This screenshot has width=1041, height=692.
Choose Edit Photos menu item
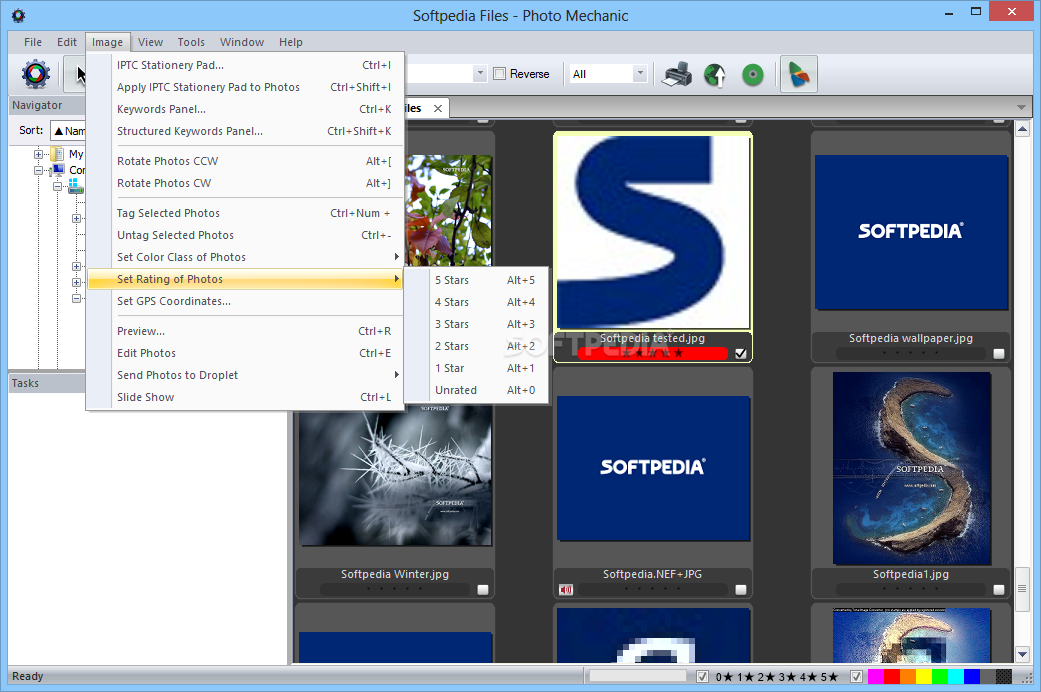tap(246, 353)
